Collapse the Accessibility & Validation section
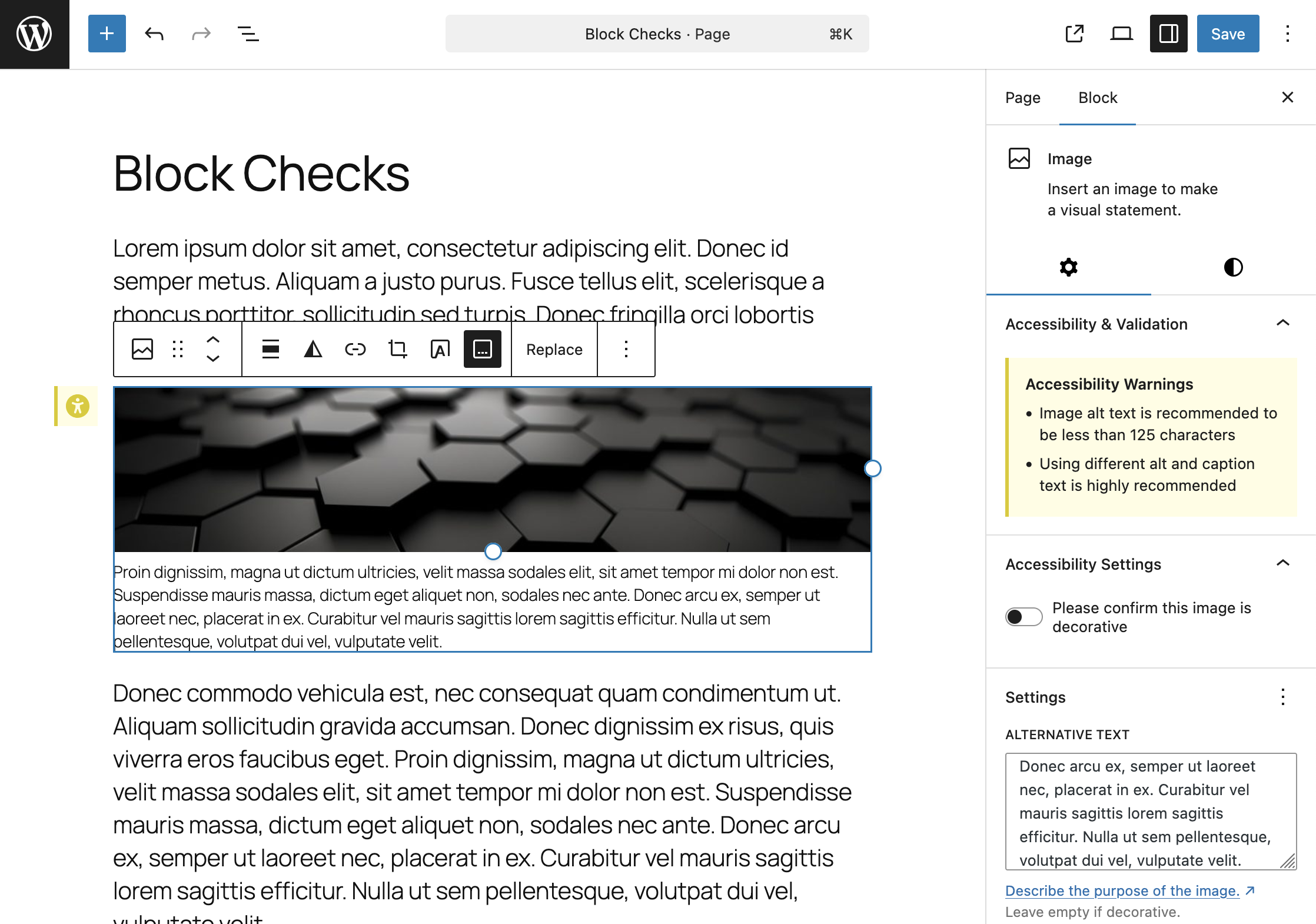The image size is (1316, 924). pyautogui.click(x=1283, y=323)
